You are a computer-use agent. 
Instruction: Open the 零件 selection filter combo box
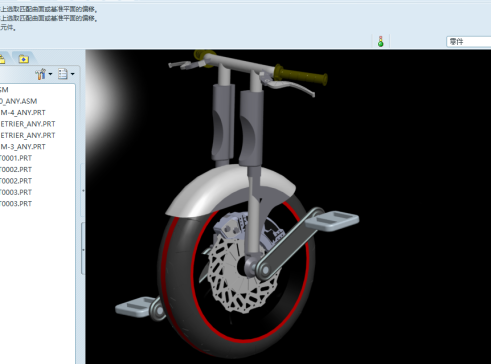pos(468,42)
